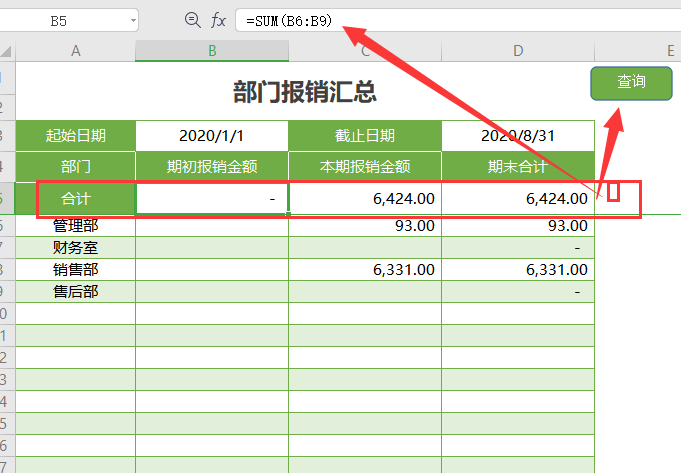The width and height of the screenshot is (681, 473).
Task: Select the entire sheet via corner triangle
Action: (7, 52)
